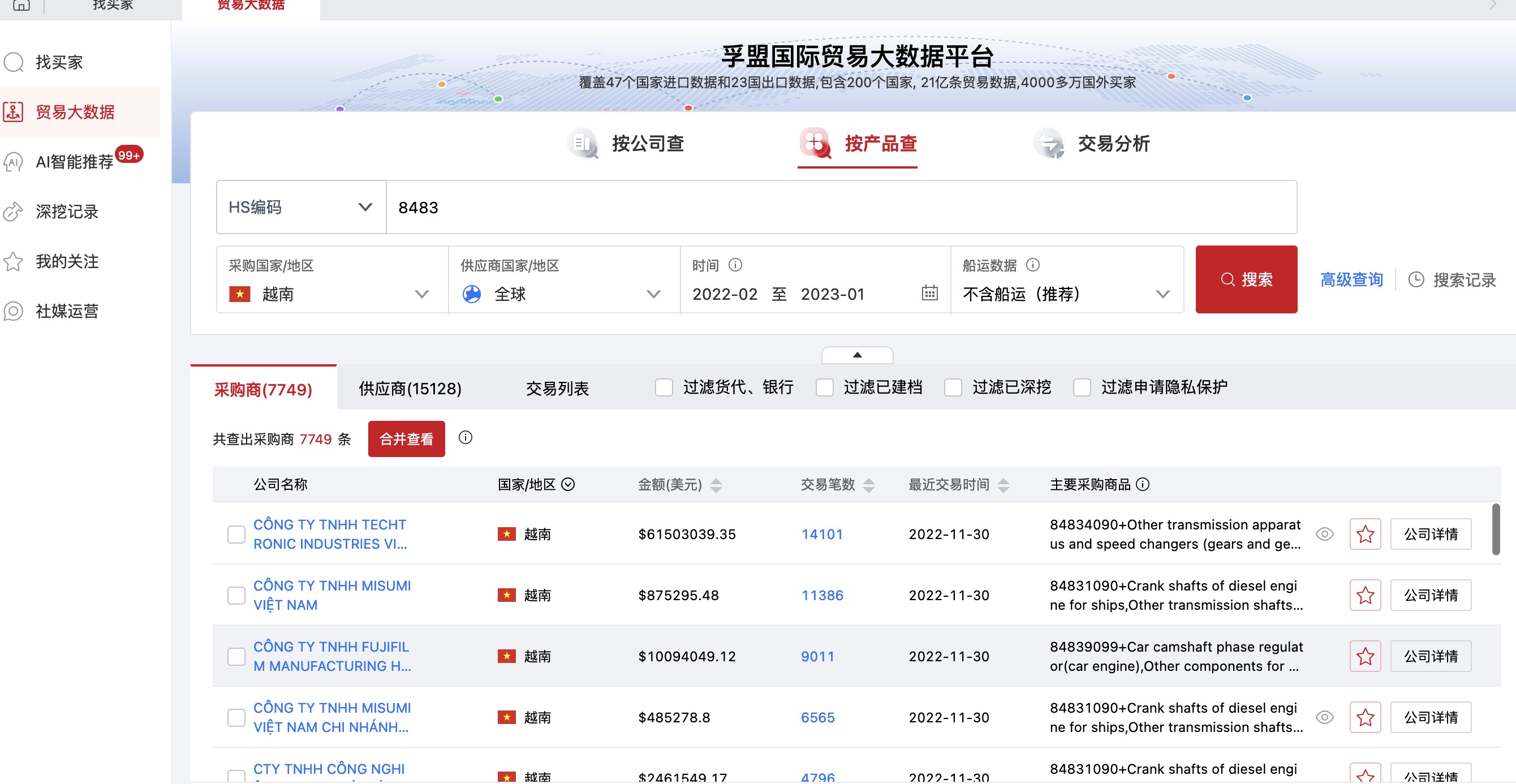
Task: Toggle the eye preview on TECHTRONIC INDUSTRIES row
Action: pyautogui.click(x=1325, y=534)
